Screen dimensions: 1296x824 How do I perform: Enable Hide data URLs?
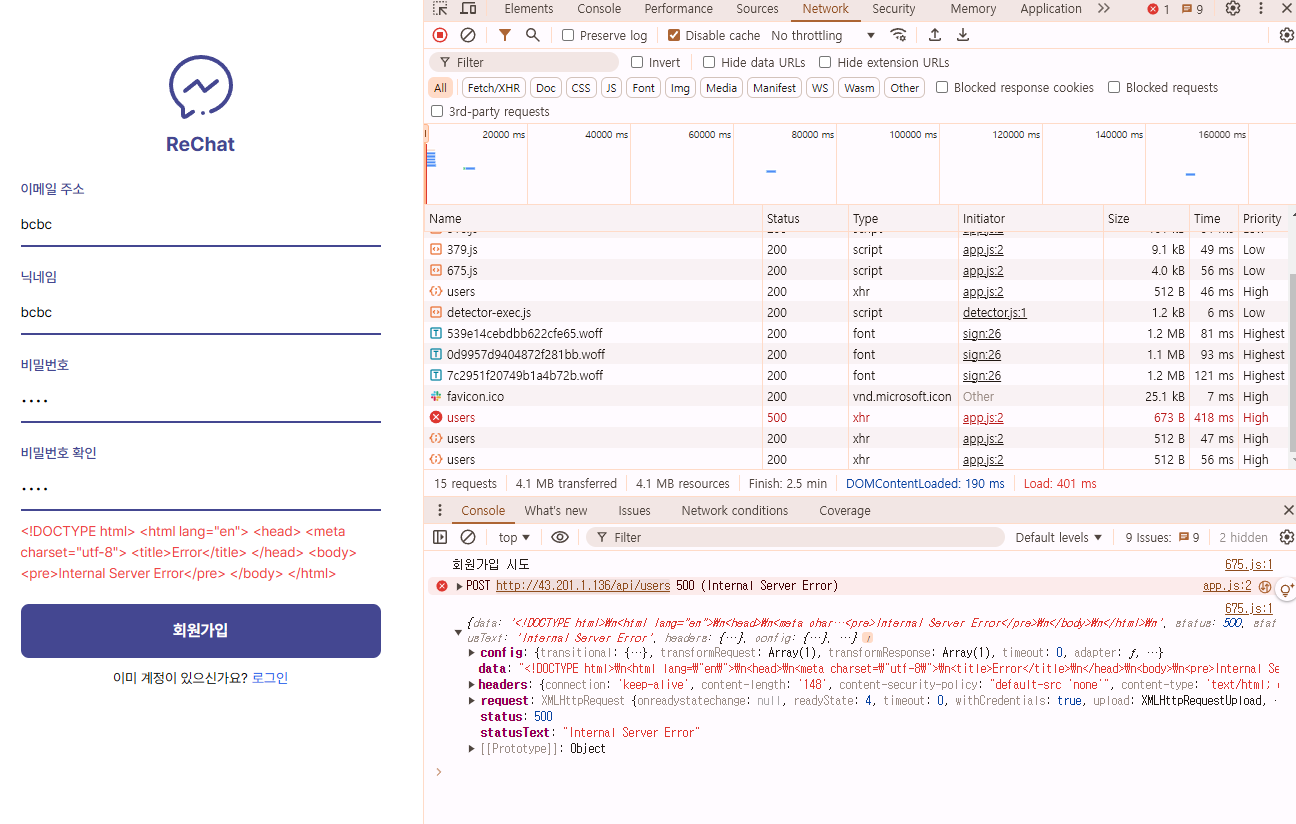click(x=709, y=62)
